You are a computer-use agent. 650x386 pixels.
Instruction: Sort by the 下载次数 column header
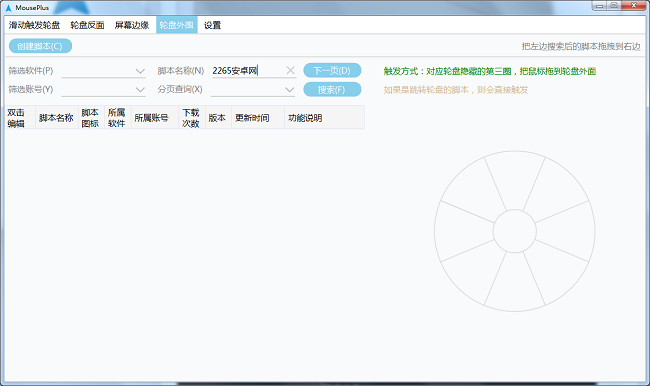[192, 118]
